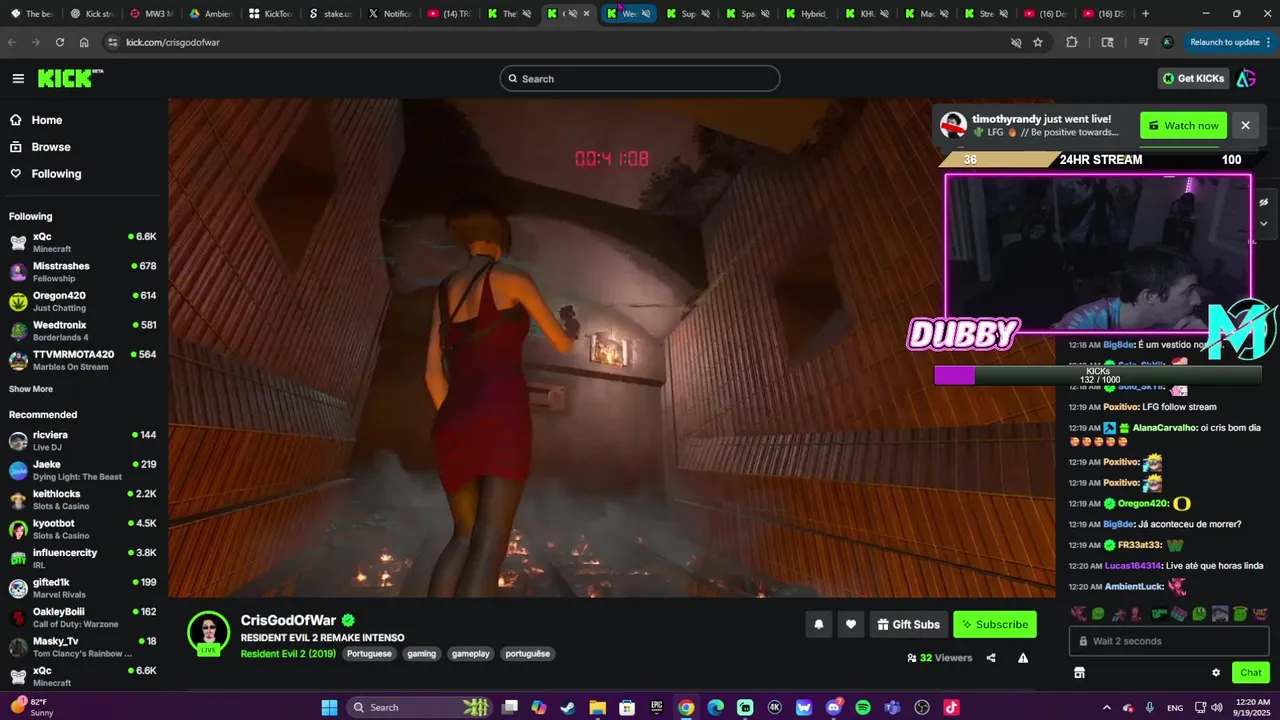The image size is (1280, 720).
Task: Open Oregon420 Just Chatting channel in the sidebar
Action: tap(83, 301)
